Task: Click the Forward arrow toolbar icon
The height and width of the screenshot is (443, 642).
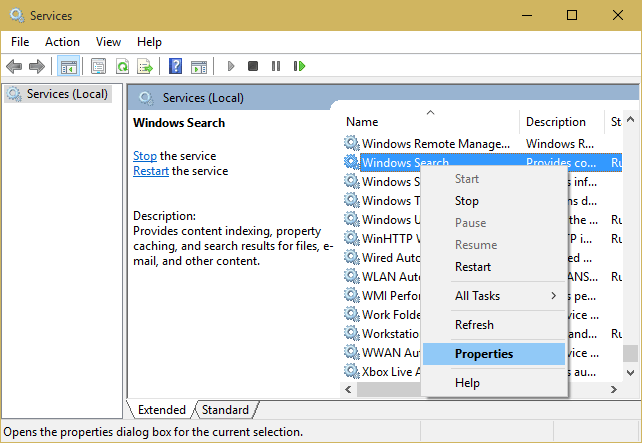Action: [x=37, y=66]
